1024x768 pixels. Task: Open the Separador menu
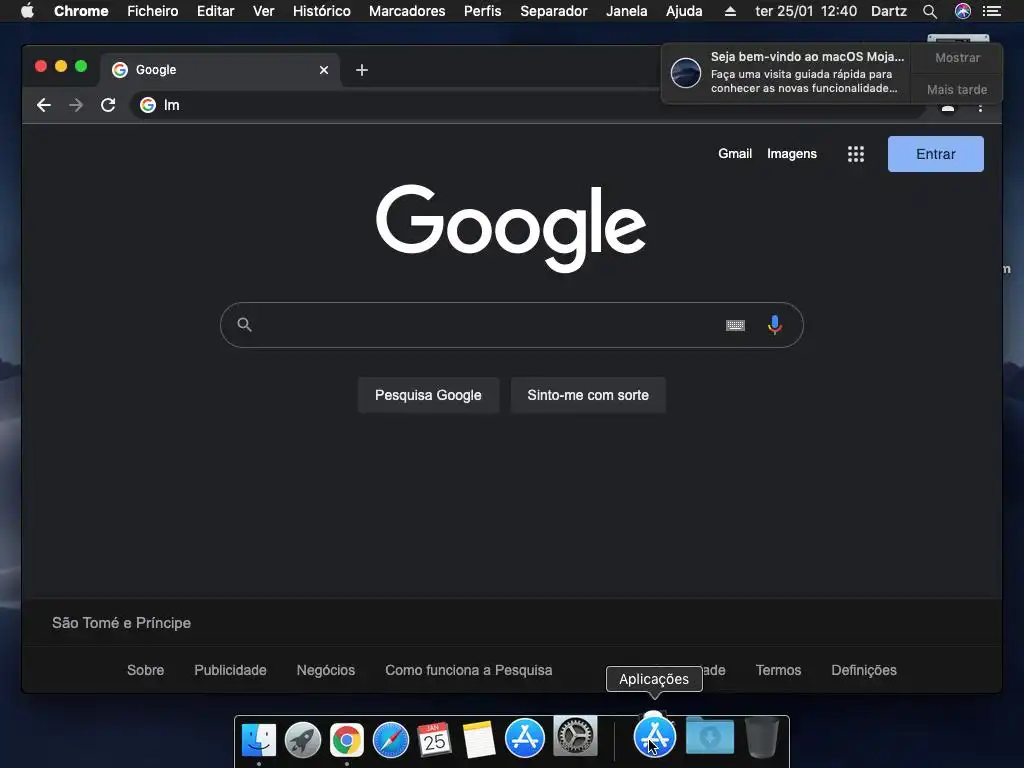(553, 11)
